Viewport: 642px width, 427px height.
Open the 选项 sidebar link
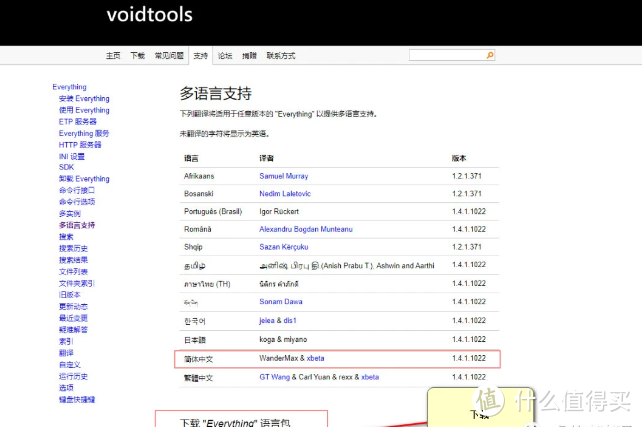pyautogui.click(x=66, y=388)
